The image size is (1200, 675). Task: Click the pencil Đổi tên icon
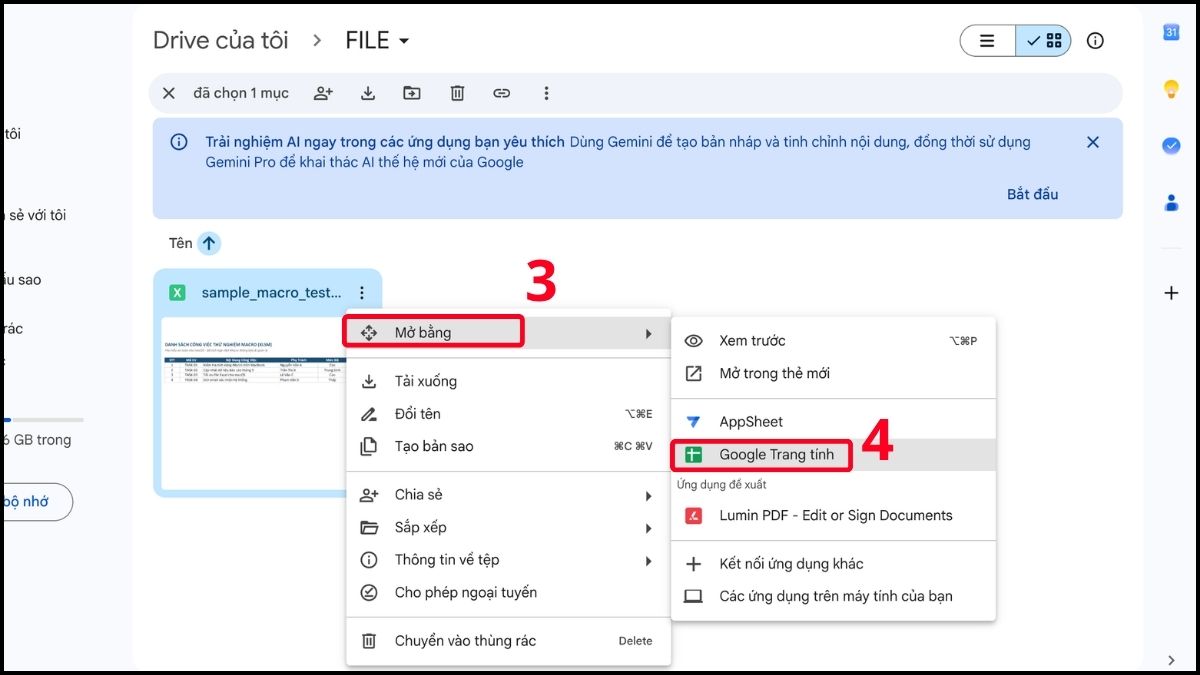(369, 414)
